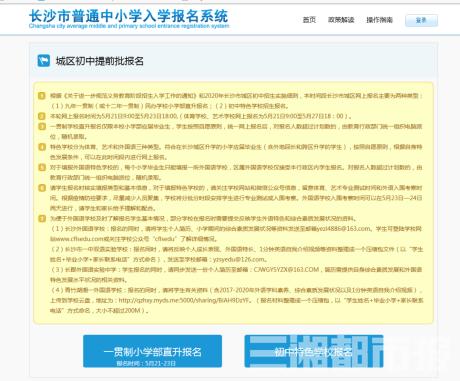Click the heading text 城区初中提前批报名
Viewport: 460px width, 381px height.
point(100,61)
